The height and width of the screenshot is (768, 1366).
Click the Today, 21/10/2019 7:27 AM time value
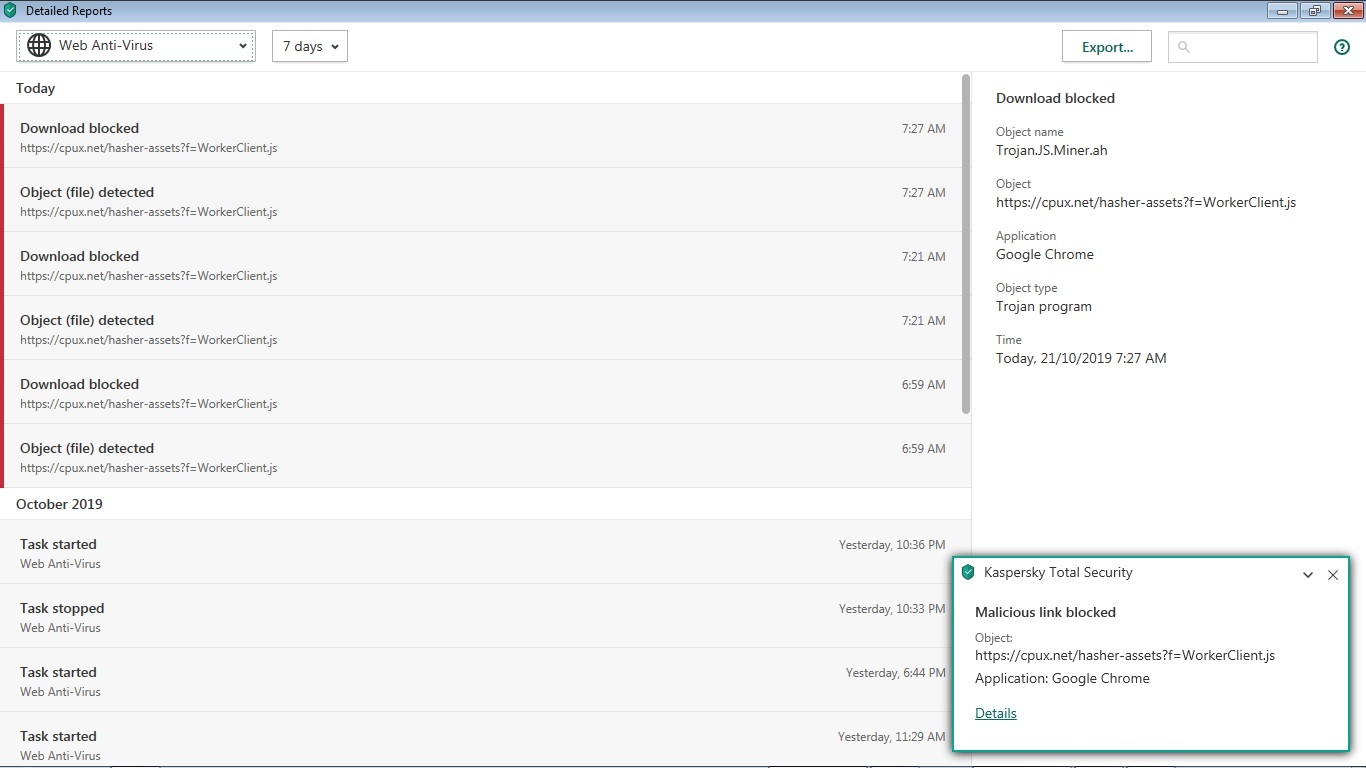[x=1081, y=358]
